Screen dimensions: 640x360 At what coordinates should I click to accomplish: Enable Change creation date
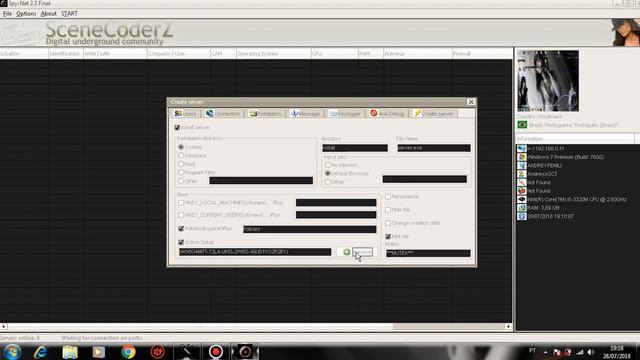[388, 223]
